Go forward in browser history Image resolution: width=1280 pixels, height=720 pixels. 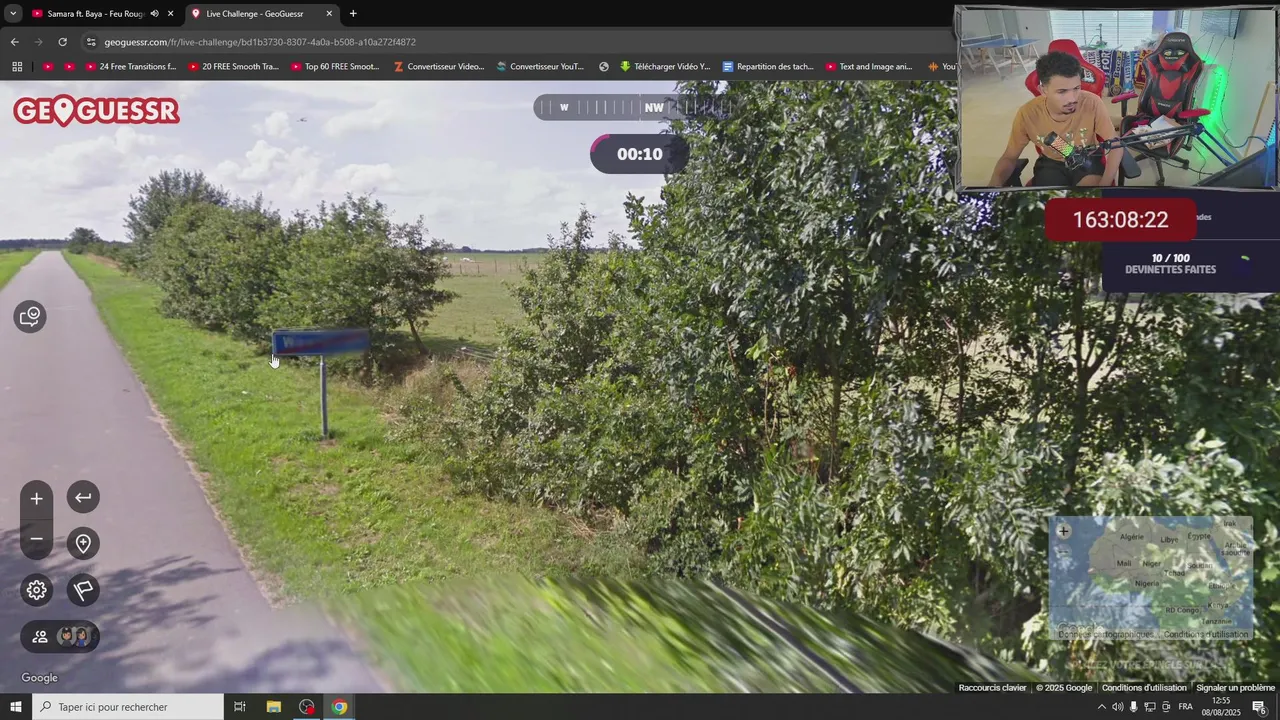38,42
